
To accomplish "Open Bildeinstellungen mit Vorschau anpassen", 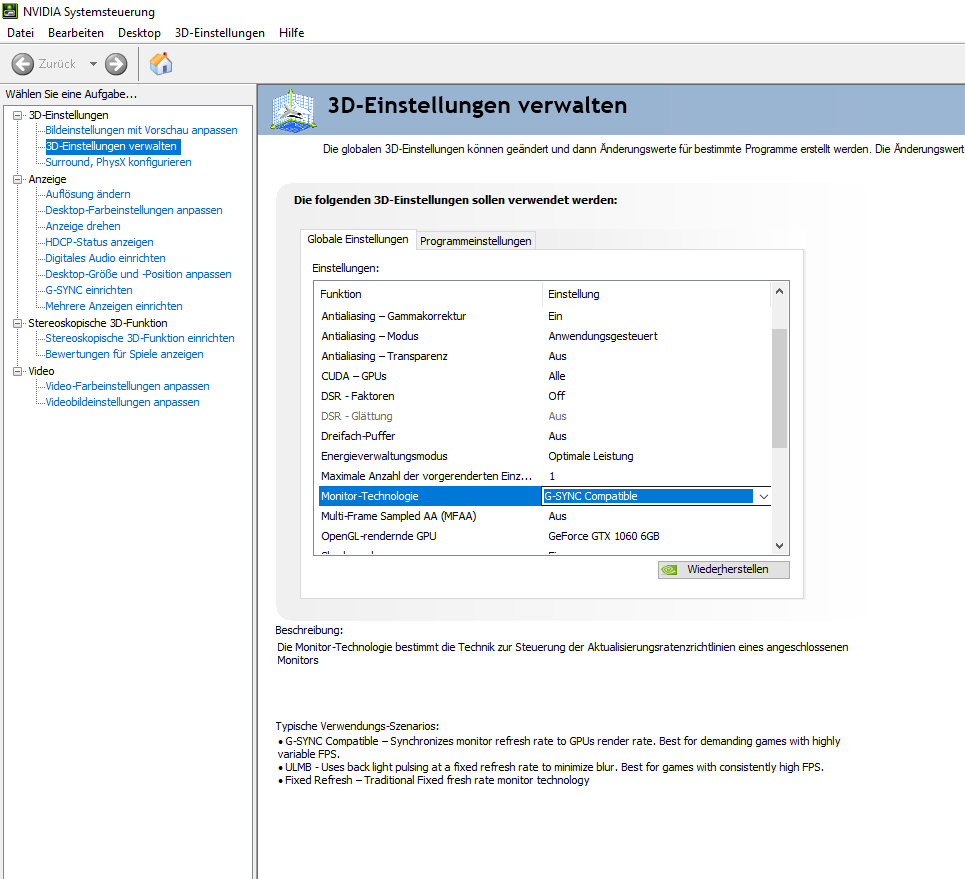I will pyautogui.click(x=141, y=130).
